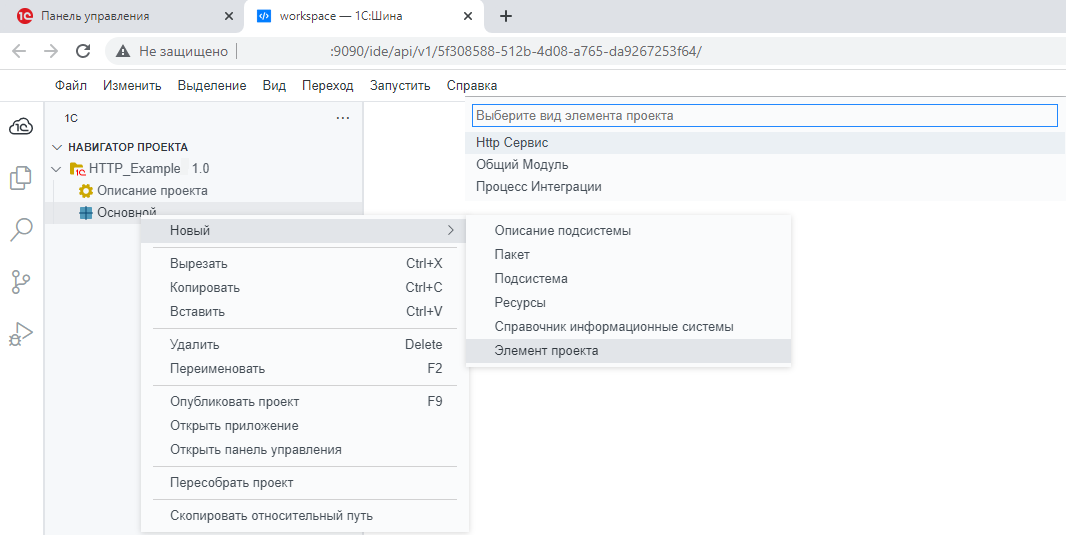Open a new browser tab with plus button

click(506, 16)
